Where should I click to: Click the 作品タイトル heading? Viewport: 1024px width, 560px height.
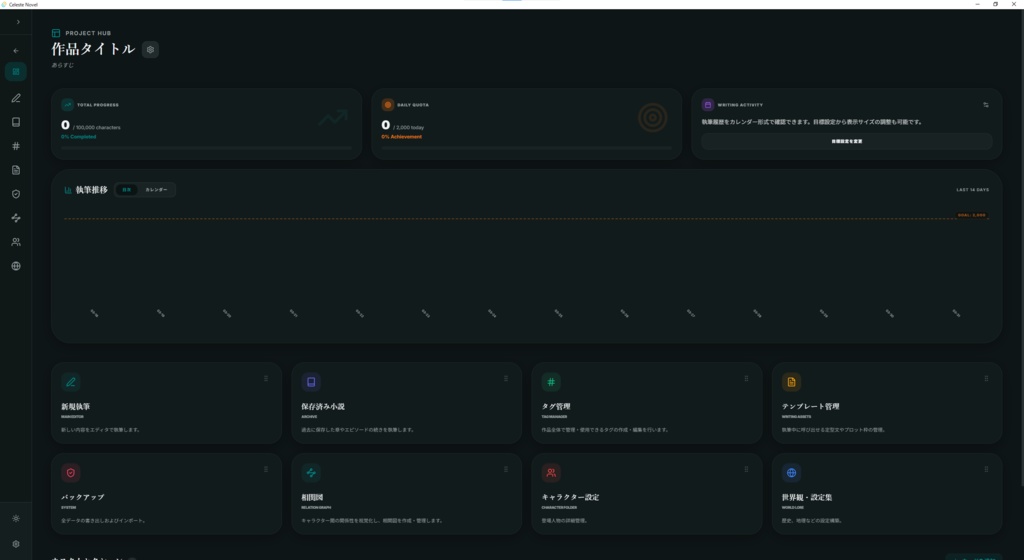pyautogui.click(x=93, y=49)
